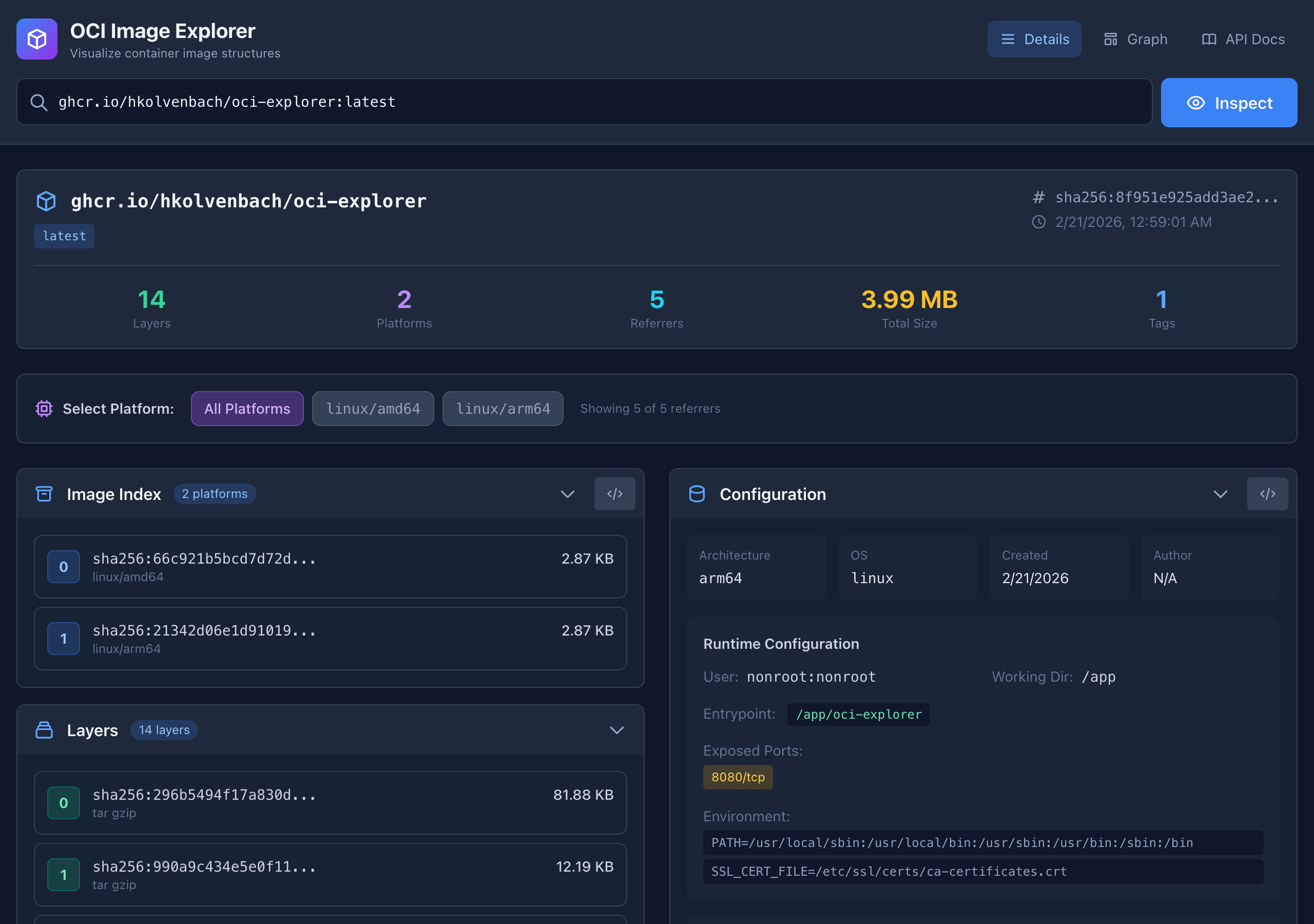Click the chip icon next to Select Platform

[x=44, y=408]
